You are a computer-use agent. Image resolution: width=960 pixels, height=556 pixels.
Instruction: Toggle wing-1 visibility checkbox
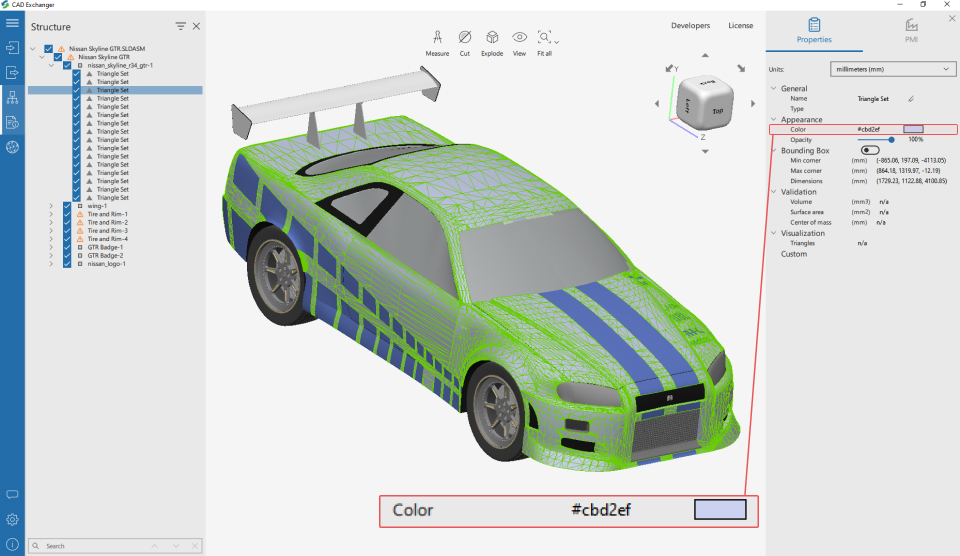(67, 206)
